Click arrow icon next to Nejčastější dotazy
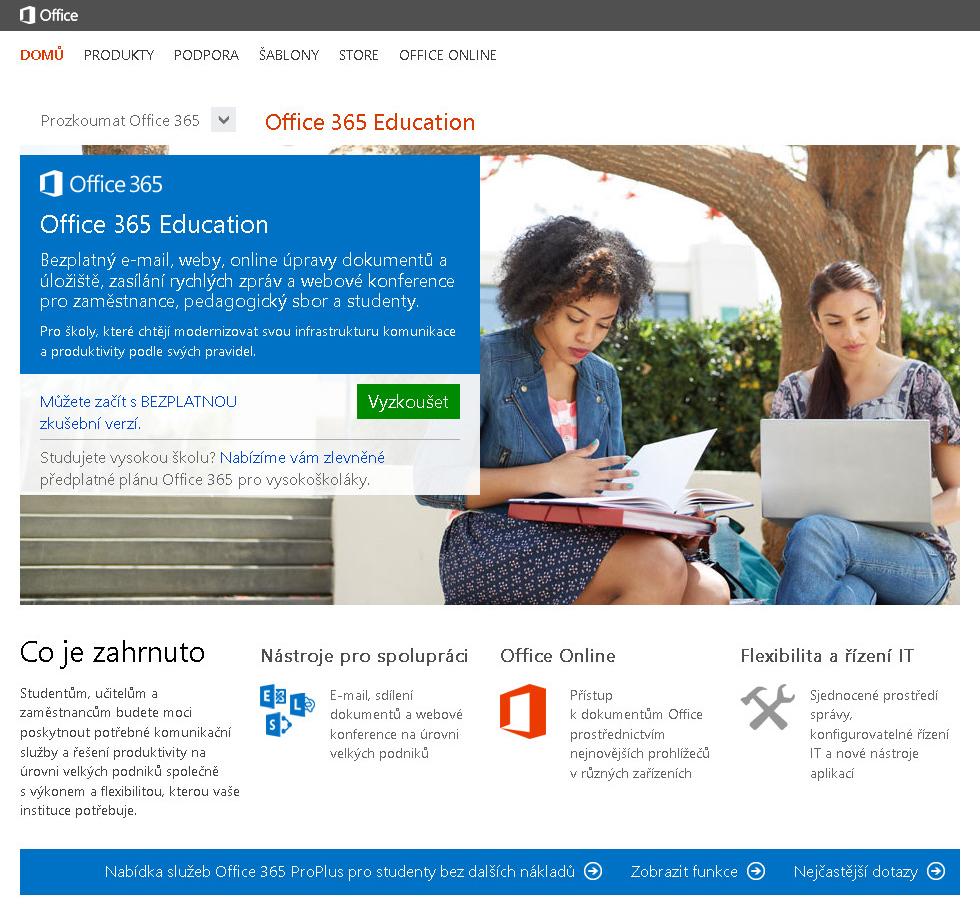The width and height of the screenshot is (980, 911). tap(936, 871)
